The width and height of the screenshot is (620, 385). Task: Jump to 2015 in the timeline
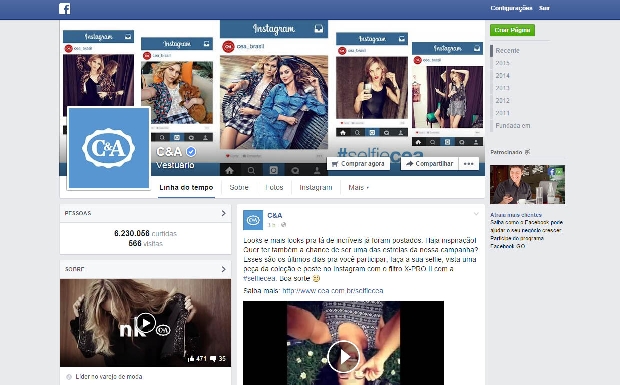[502, 63]
